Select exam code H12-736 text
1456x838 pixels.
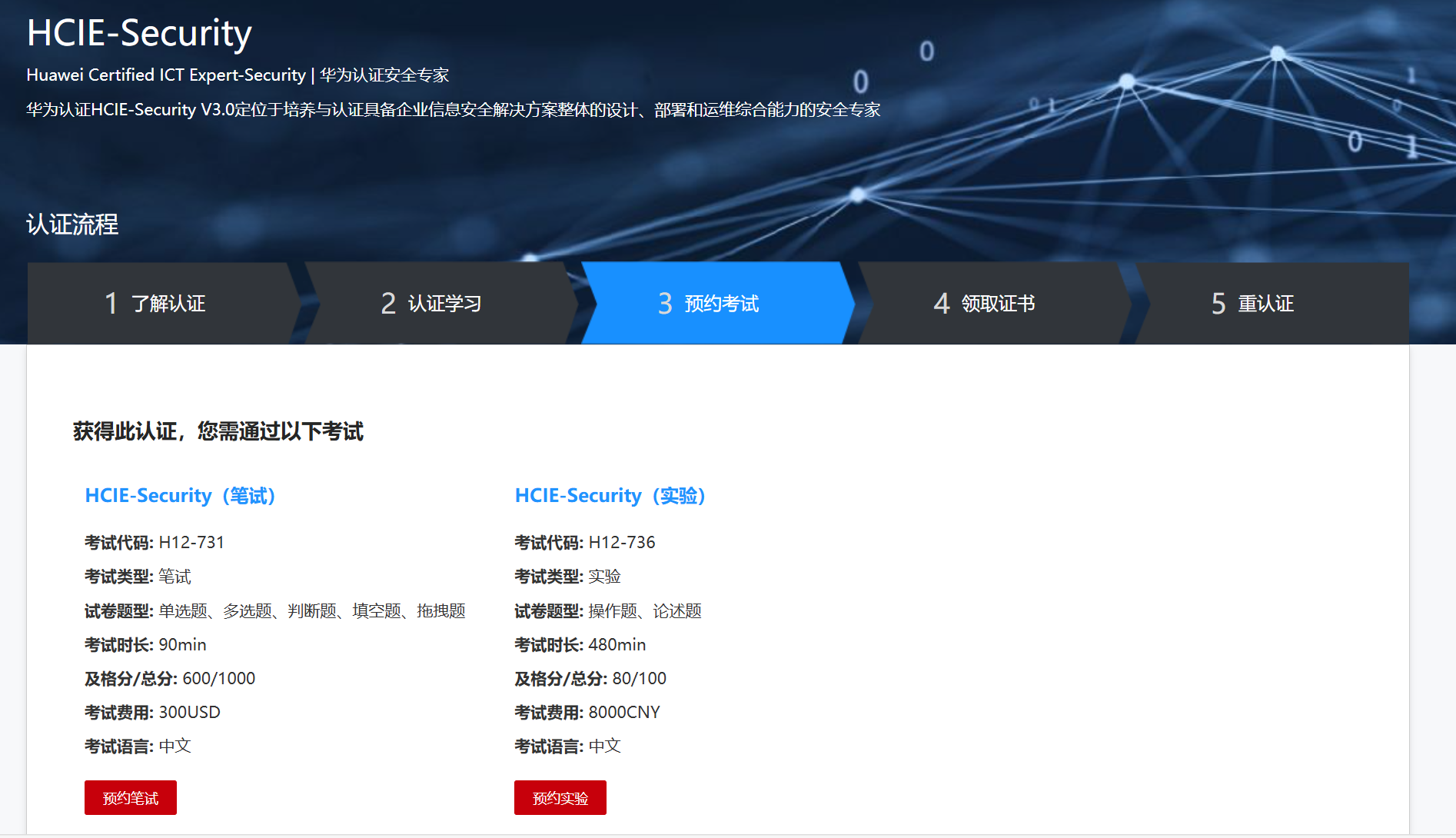(x=622, y=542)
